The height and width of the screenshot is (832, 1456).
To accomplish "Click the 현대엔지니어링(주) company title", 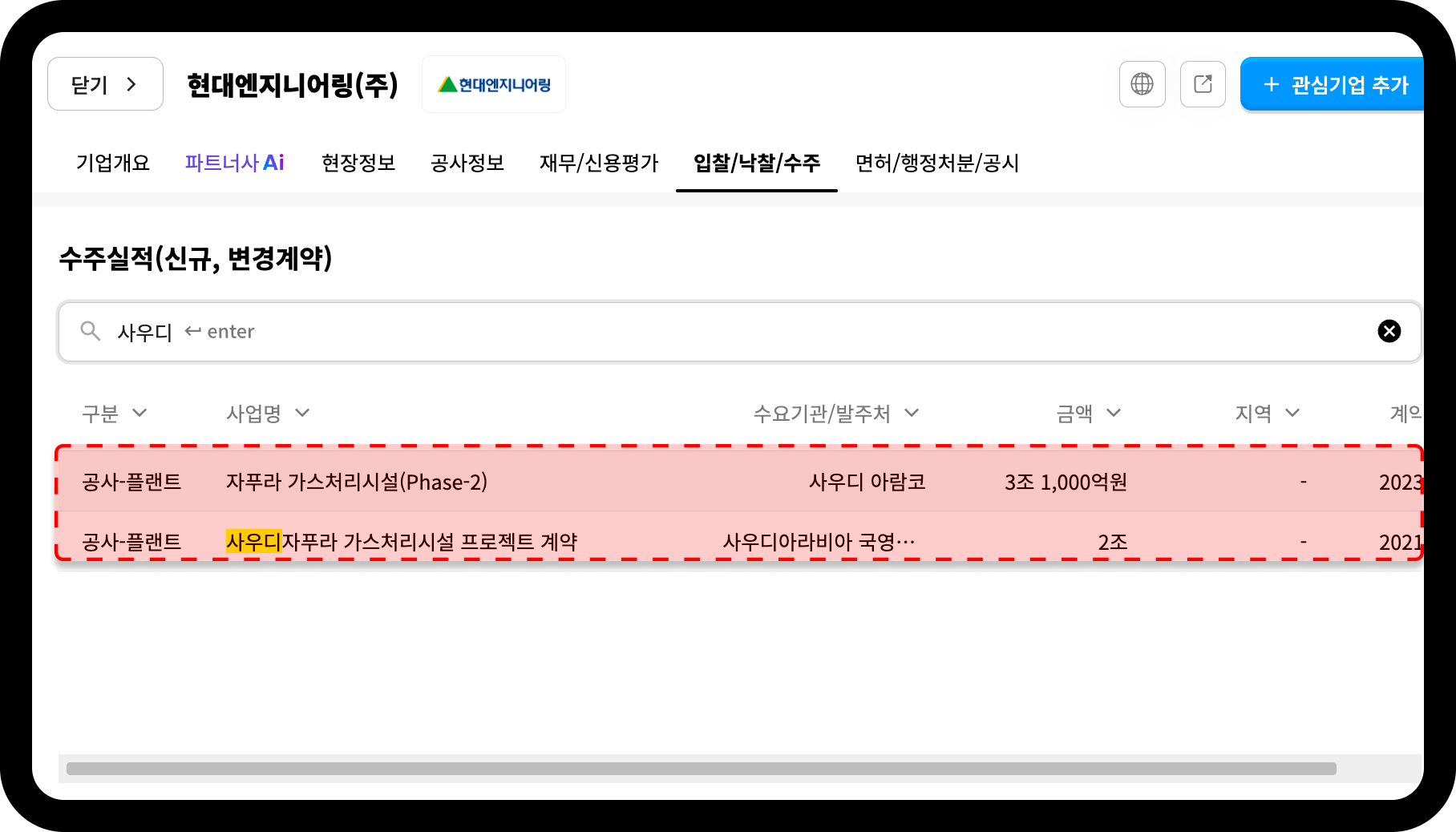I will point(293,85).
